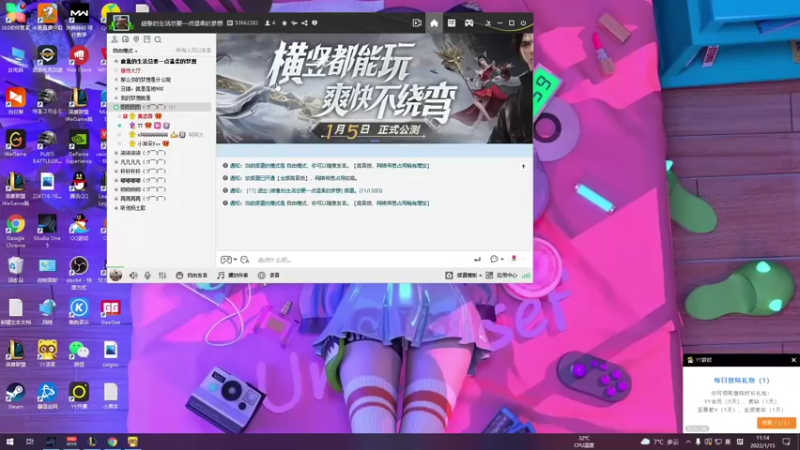The width and height of the screenshot is (800, 450).
Task: Click the video play icon in YY header
Action: [417, 23]
